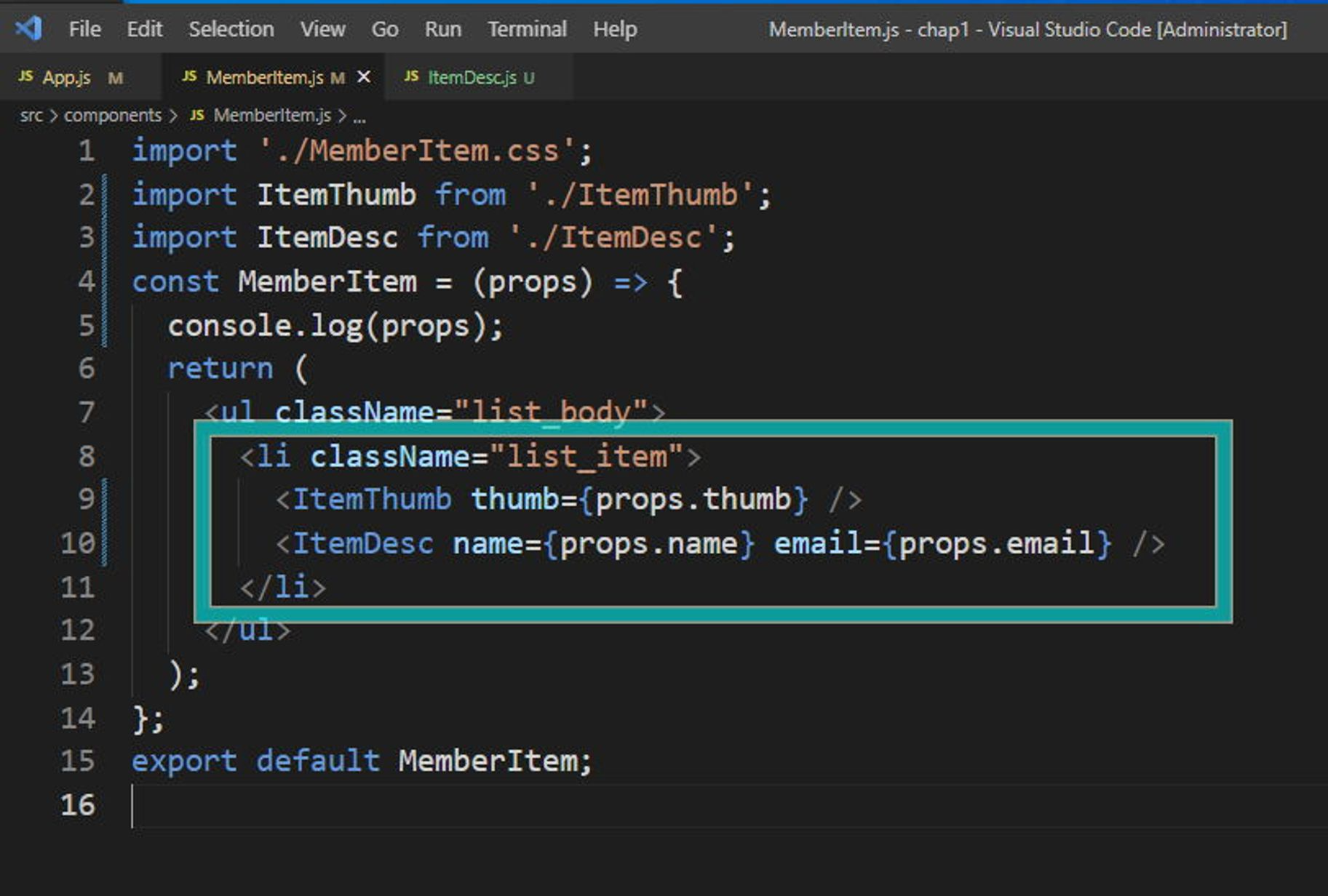
Task: Open the Run menu
Action: (442, 29)
